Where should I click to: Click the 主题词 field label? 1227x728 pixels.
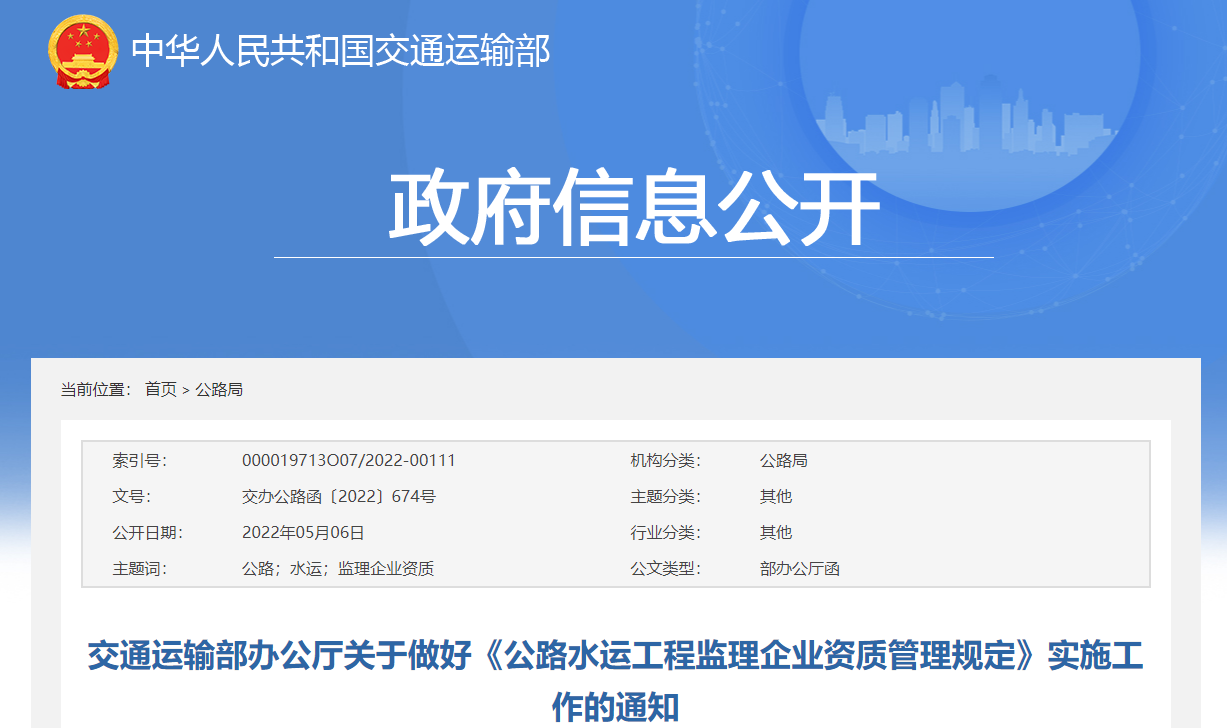pos(139,569)
